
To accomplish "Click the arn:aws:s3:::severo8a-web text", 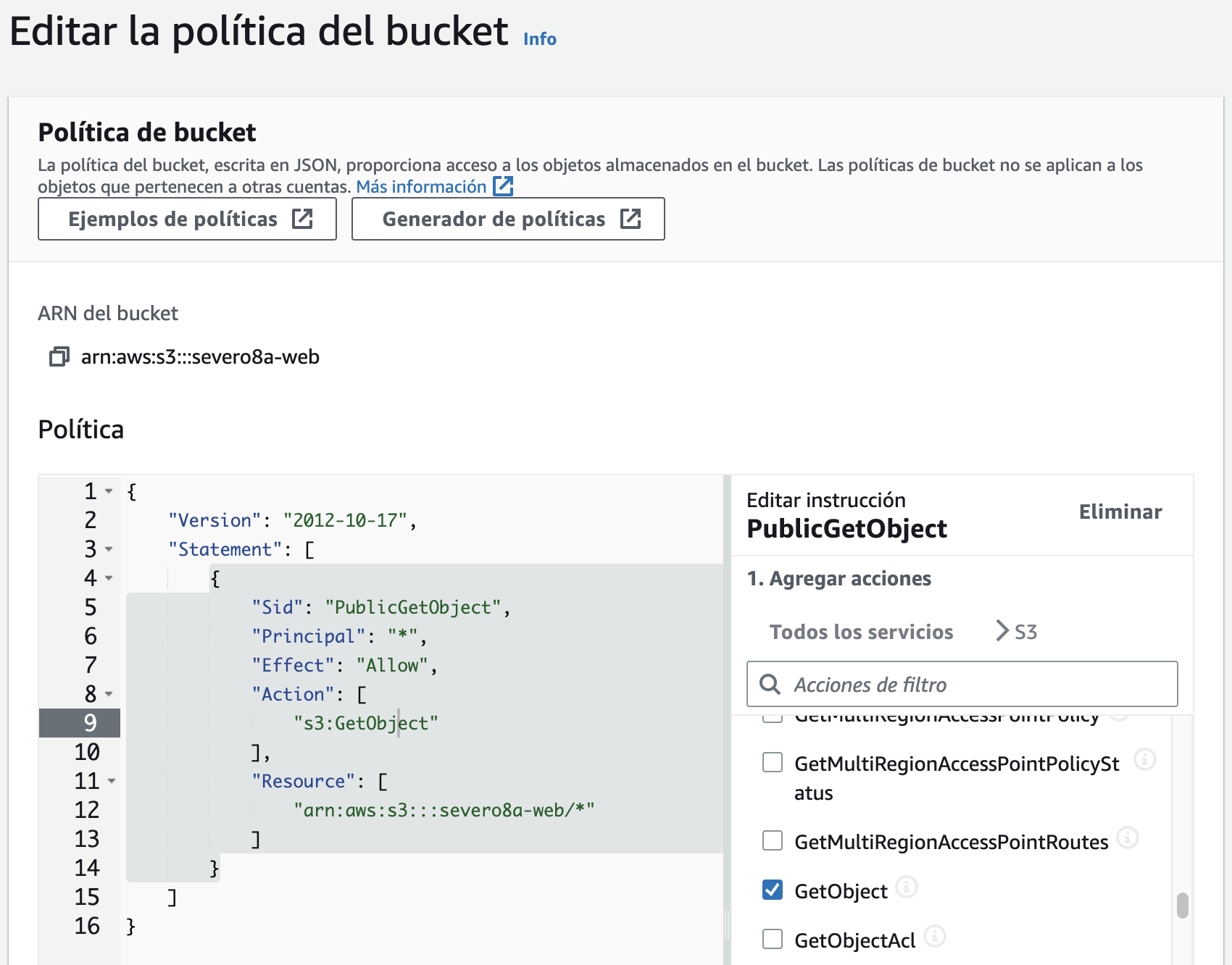I will (x=200, y=356).
